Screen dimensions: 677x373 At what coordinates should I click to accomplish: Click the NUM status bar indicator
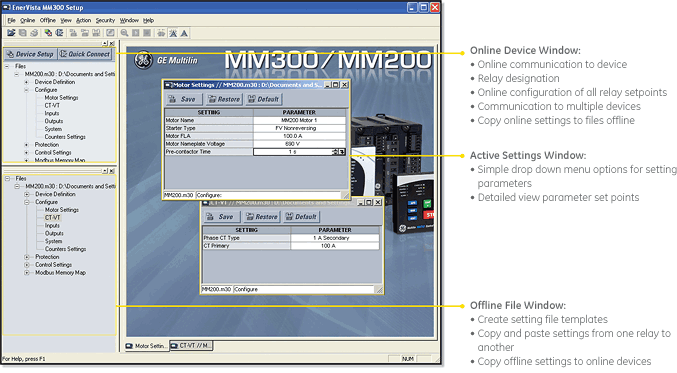click(408, 359)
